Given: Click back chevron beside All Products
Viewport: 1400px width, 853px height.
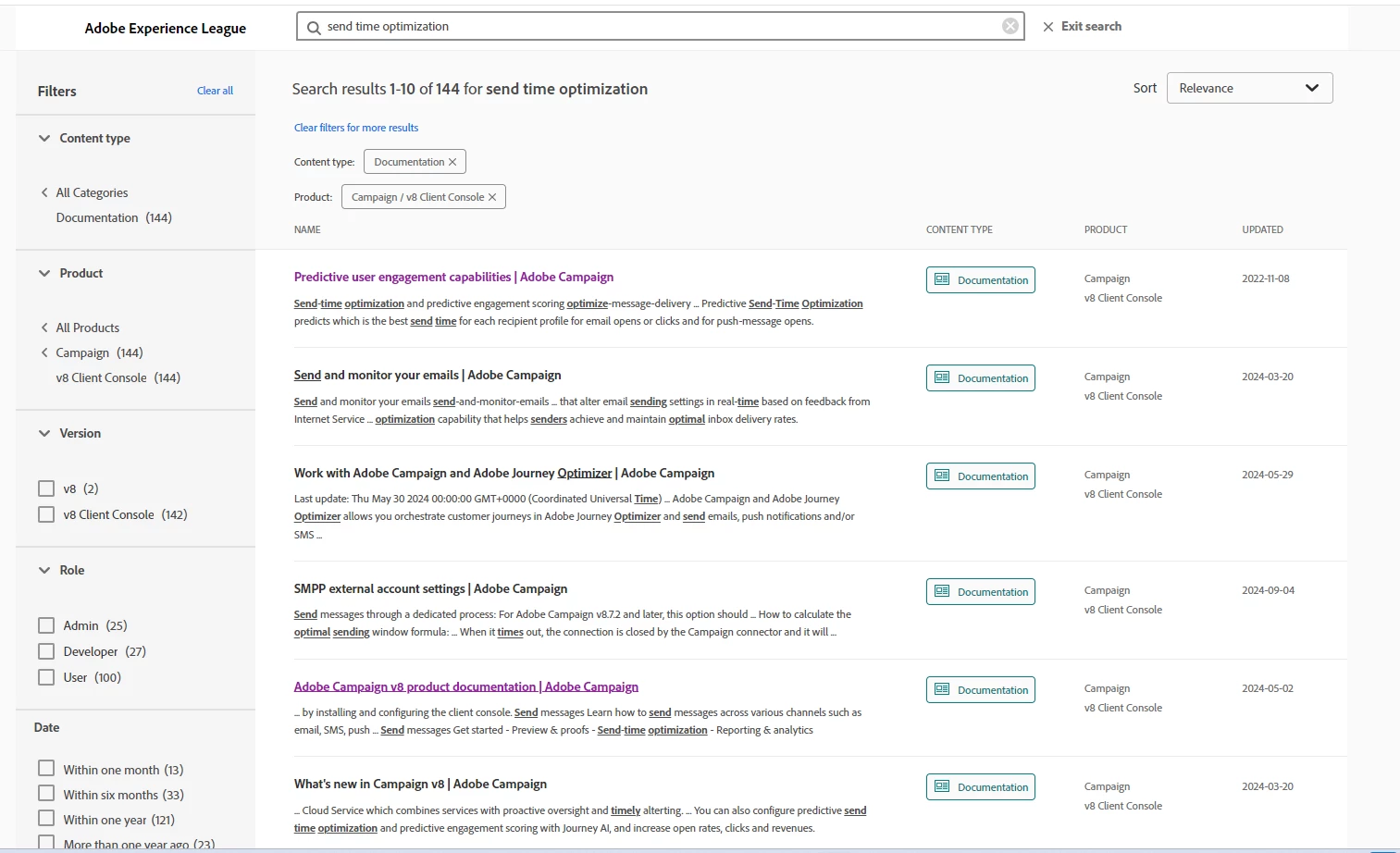Looking at the screenshot, I should (x=44, y=328).
